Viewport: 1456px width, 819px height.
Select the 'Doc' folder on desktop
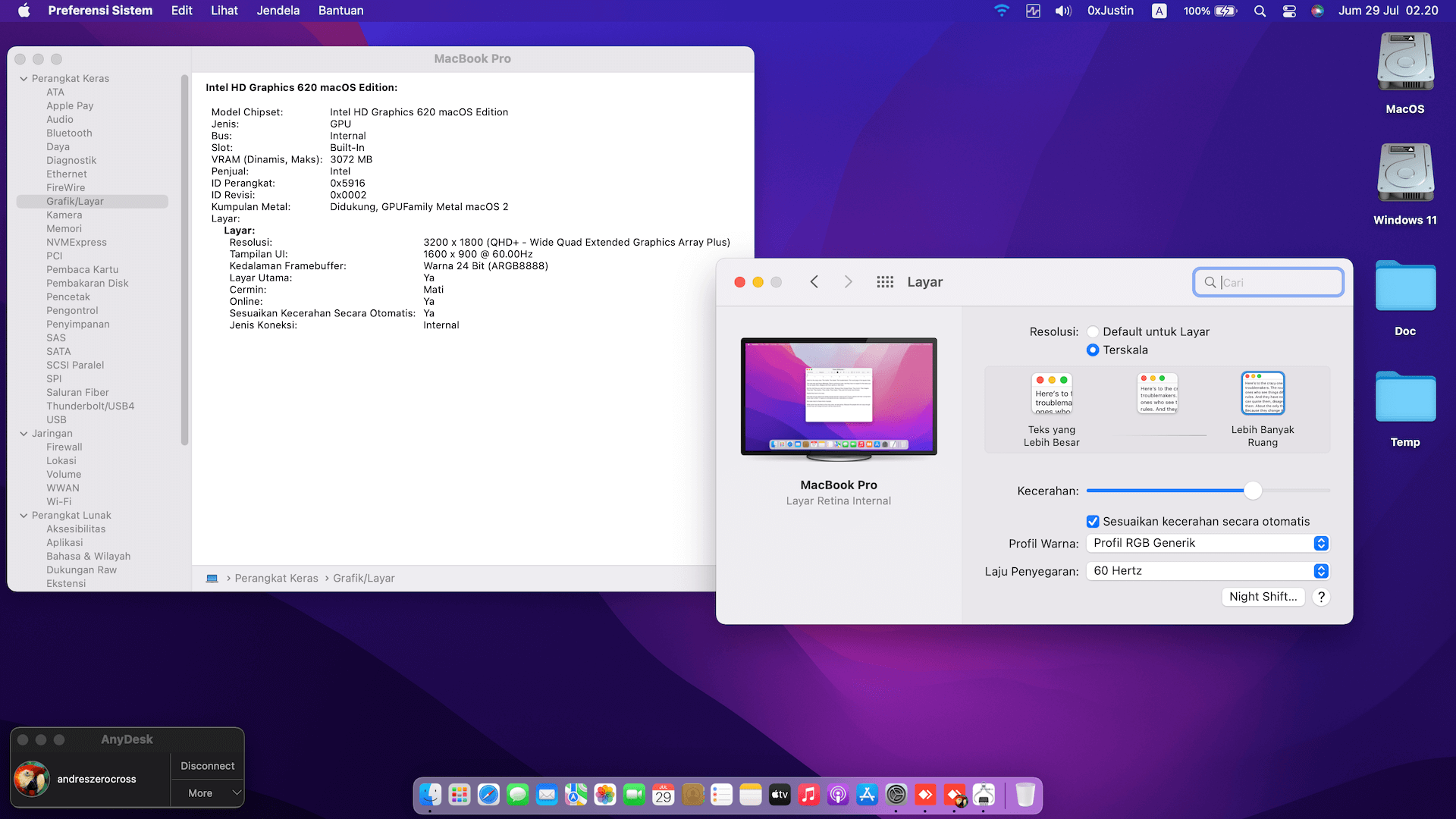pyautogui.click(x=1405, y=298)
